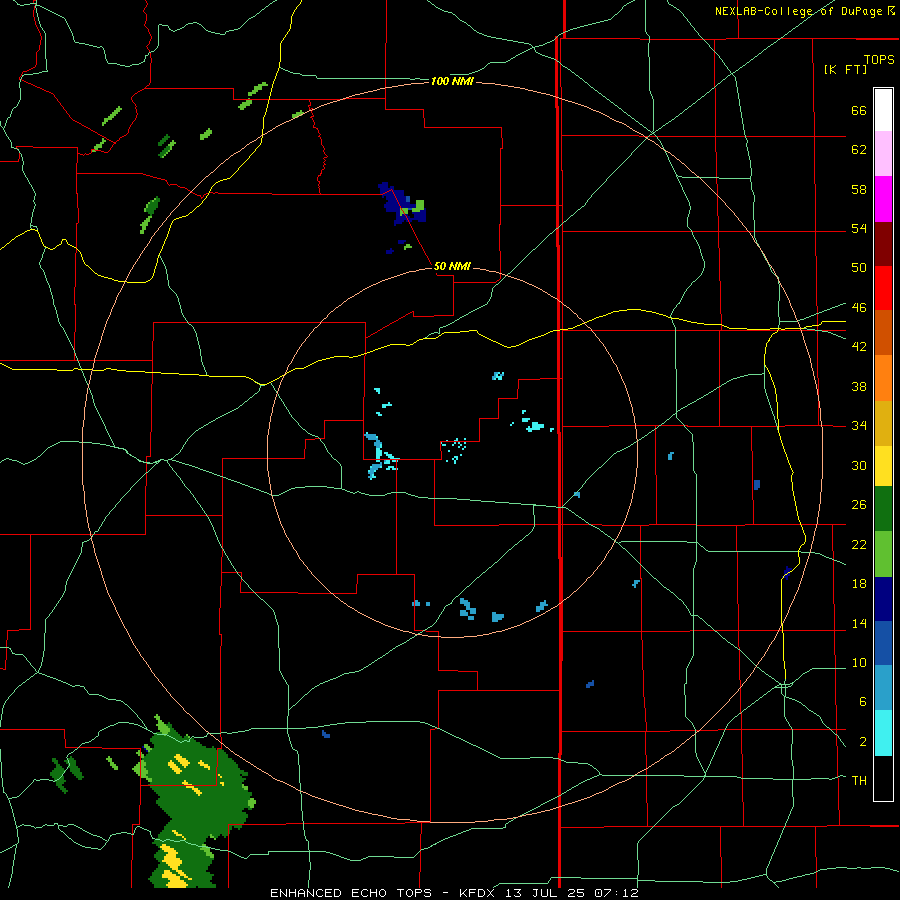Click the 50 NMI range ring label
This screenshot has width=900, height=900.
coord(452,266)
